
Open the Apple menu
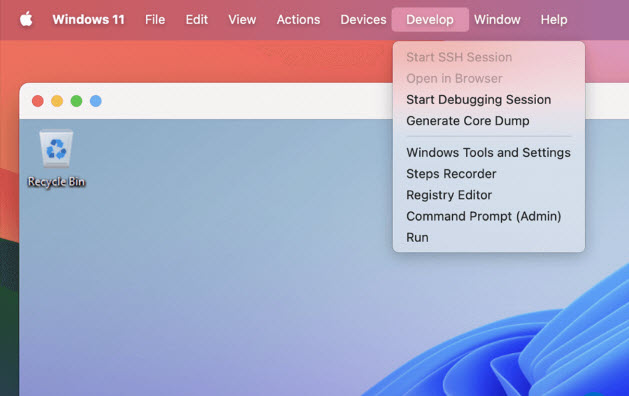[x=26, y=19]
